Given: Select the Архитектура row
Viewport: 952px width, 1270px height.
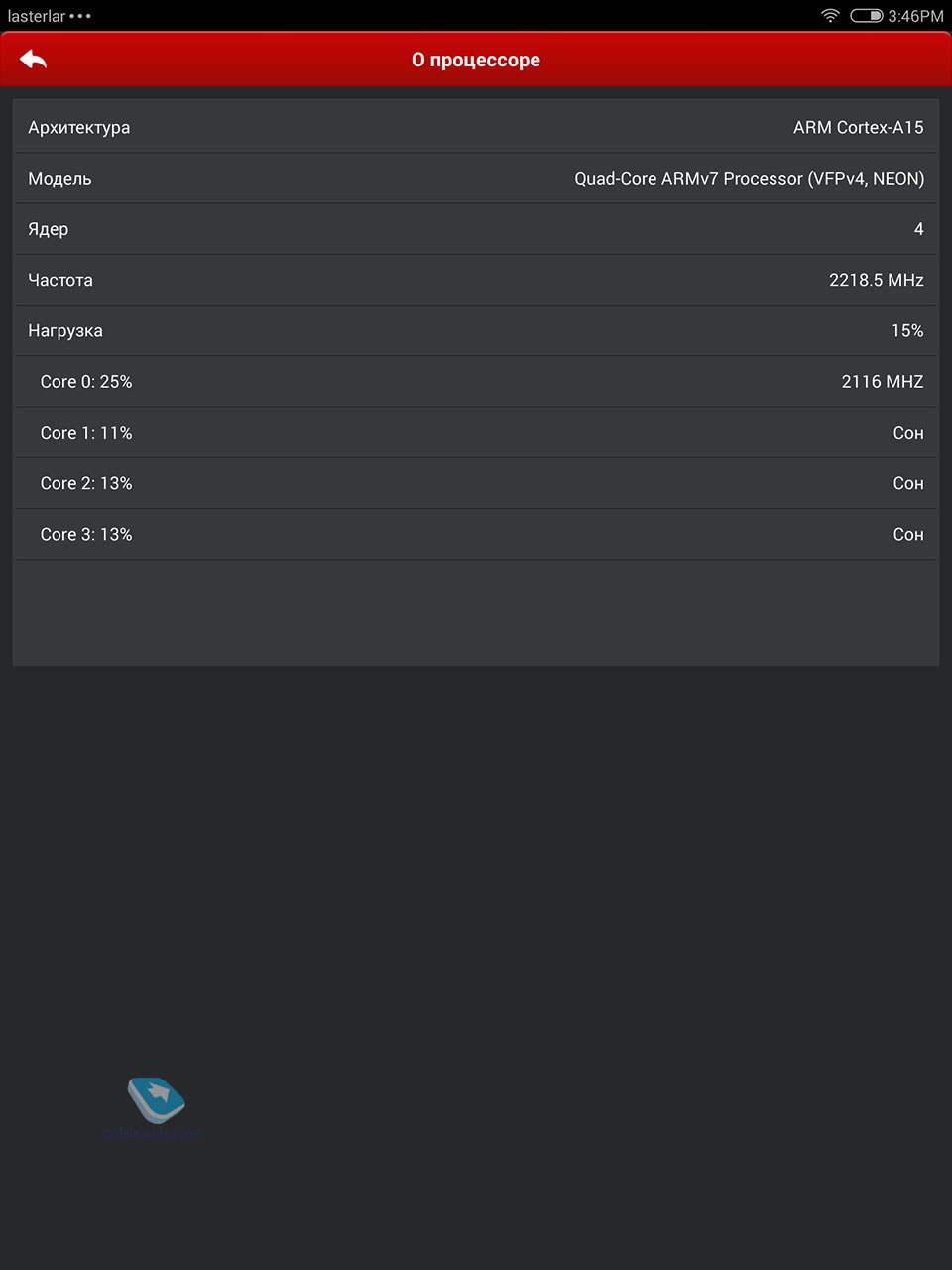Looking at the screenshot, I should tap(476, 127).
